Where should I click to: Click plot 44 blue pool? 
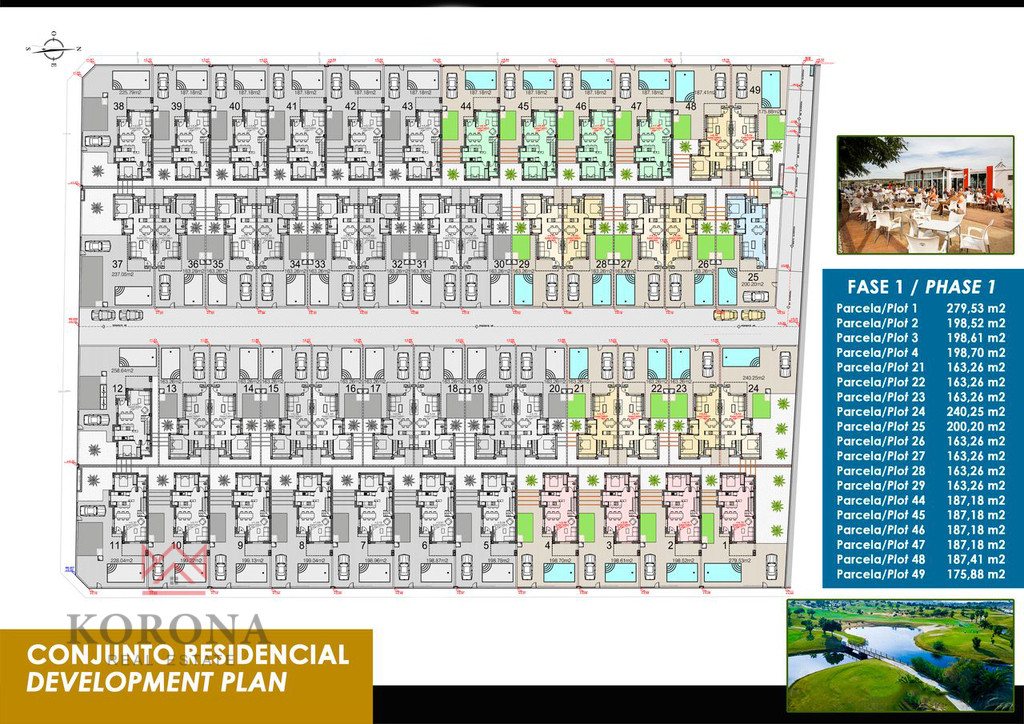[480, 80]
